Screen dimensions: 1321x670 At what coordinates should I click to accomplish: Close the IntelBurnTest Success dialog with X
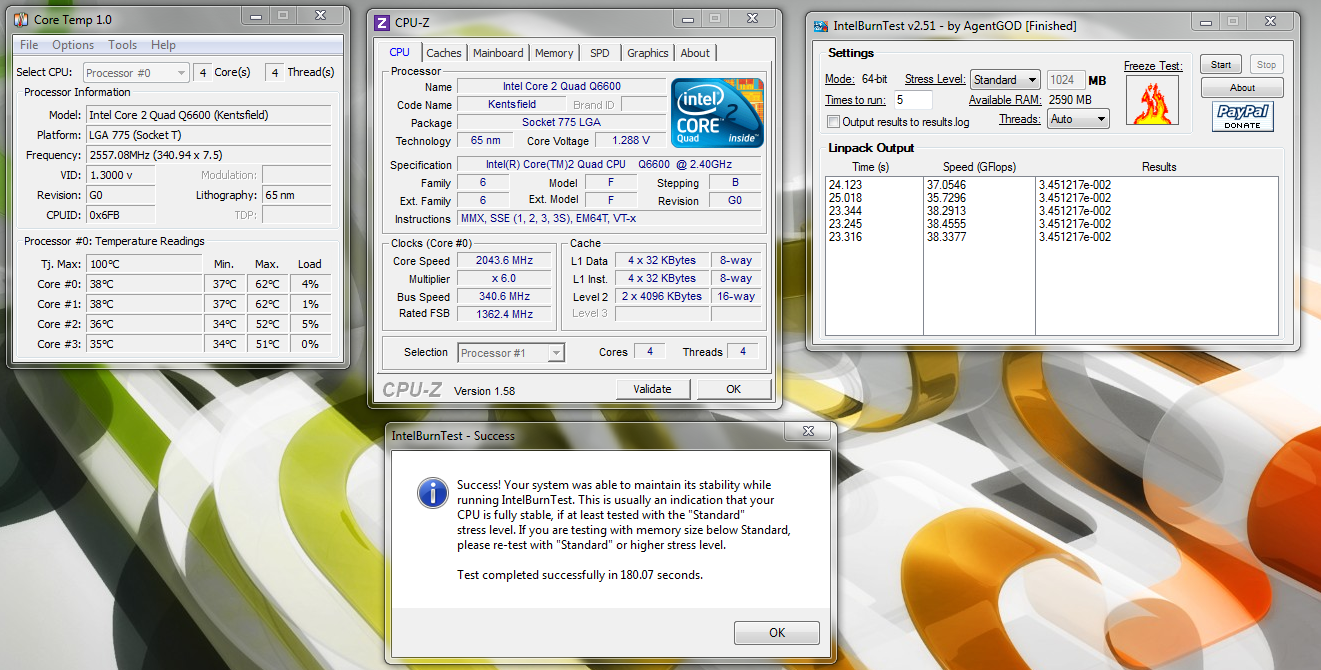(x=807, y=432)
